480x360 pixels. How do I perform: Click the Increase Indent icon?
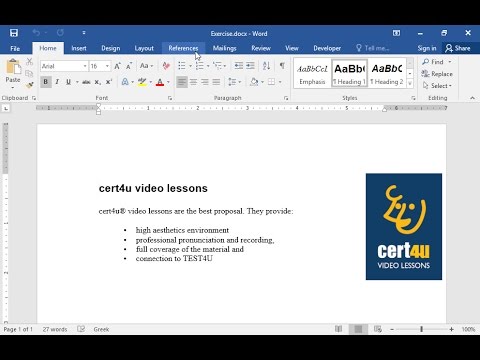(250, 66)
